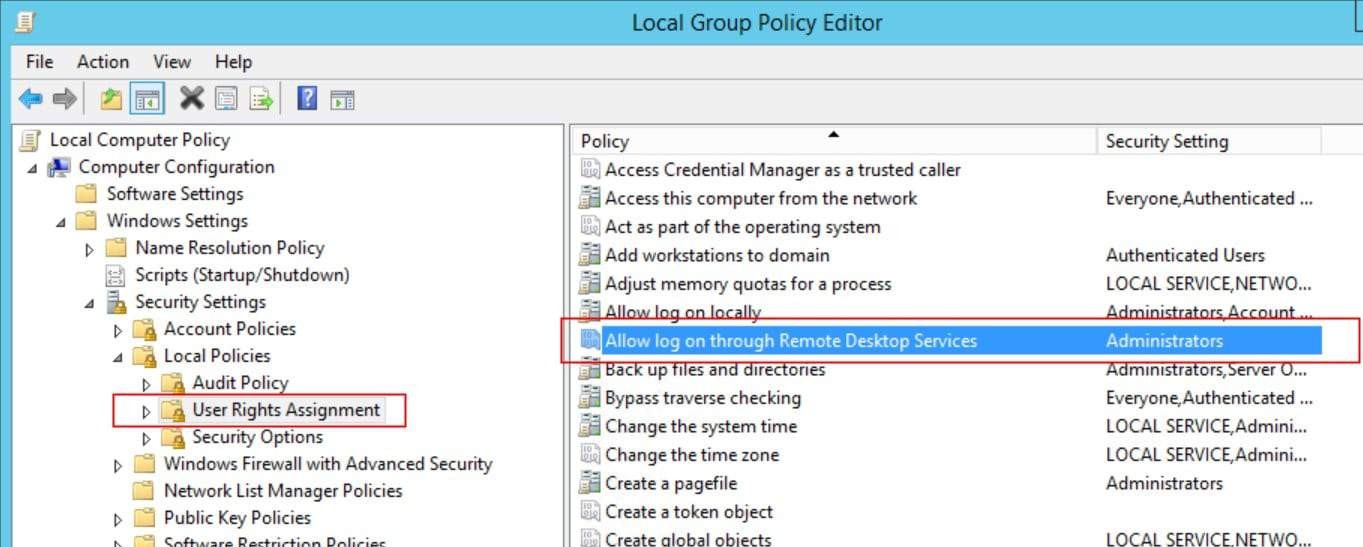Expand the Security Options node

click(147, 437)
